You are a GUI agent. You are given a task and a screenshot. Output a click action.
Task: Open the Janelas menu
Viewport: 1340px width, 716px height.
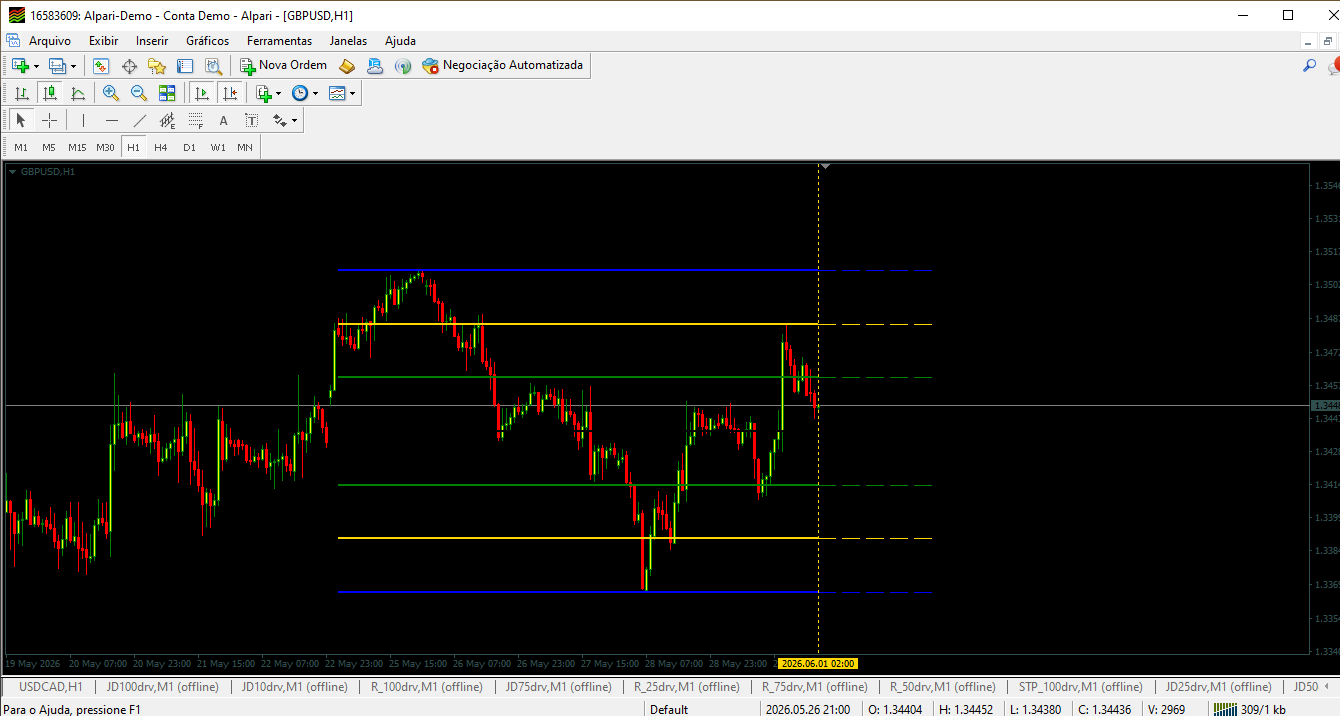coord(348,41)
